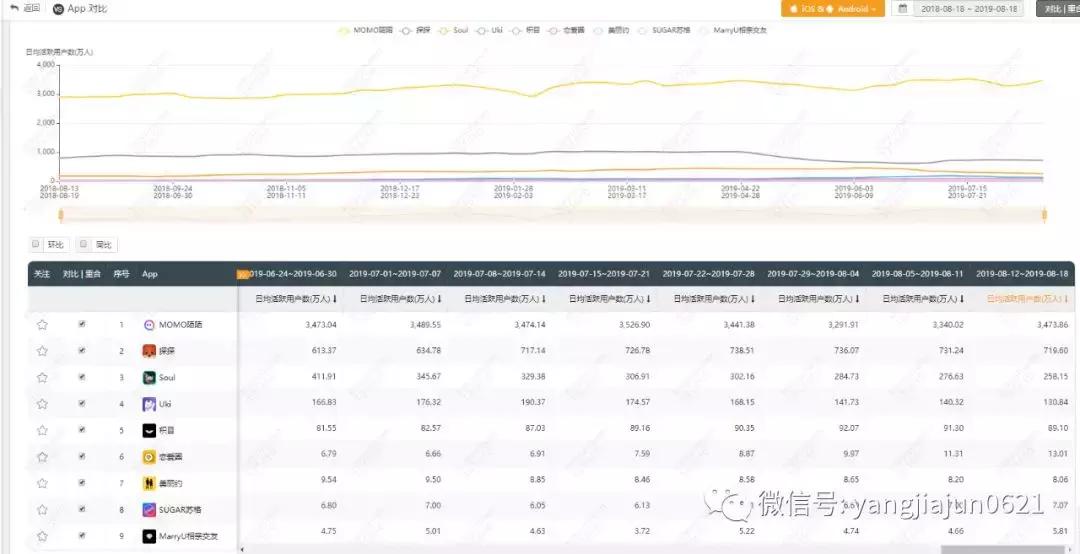The width and height of the screenshot is (1080, 554).
Task: Star the SUGAR苏格 app row
Action: click(42, 510)
